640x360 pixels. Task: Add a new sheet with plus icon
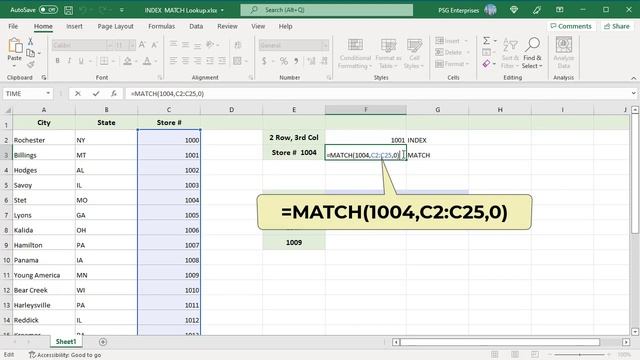[x=103, y=342]
